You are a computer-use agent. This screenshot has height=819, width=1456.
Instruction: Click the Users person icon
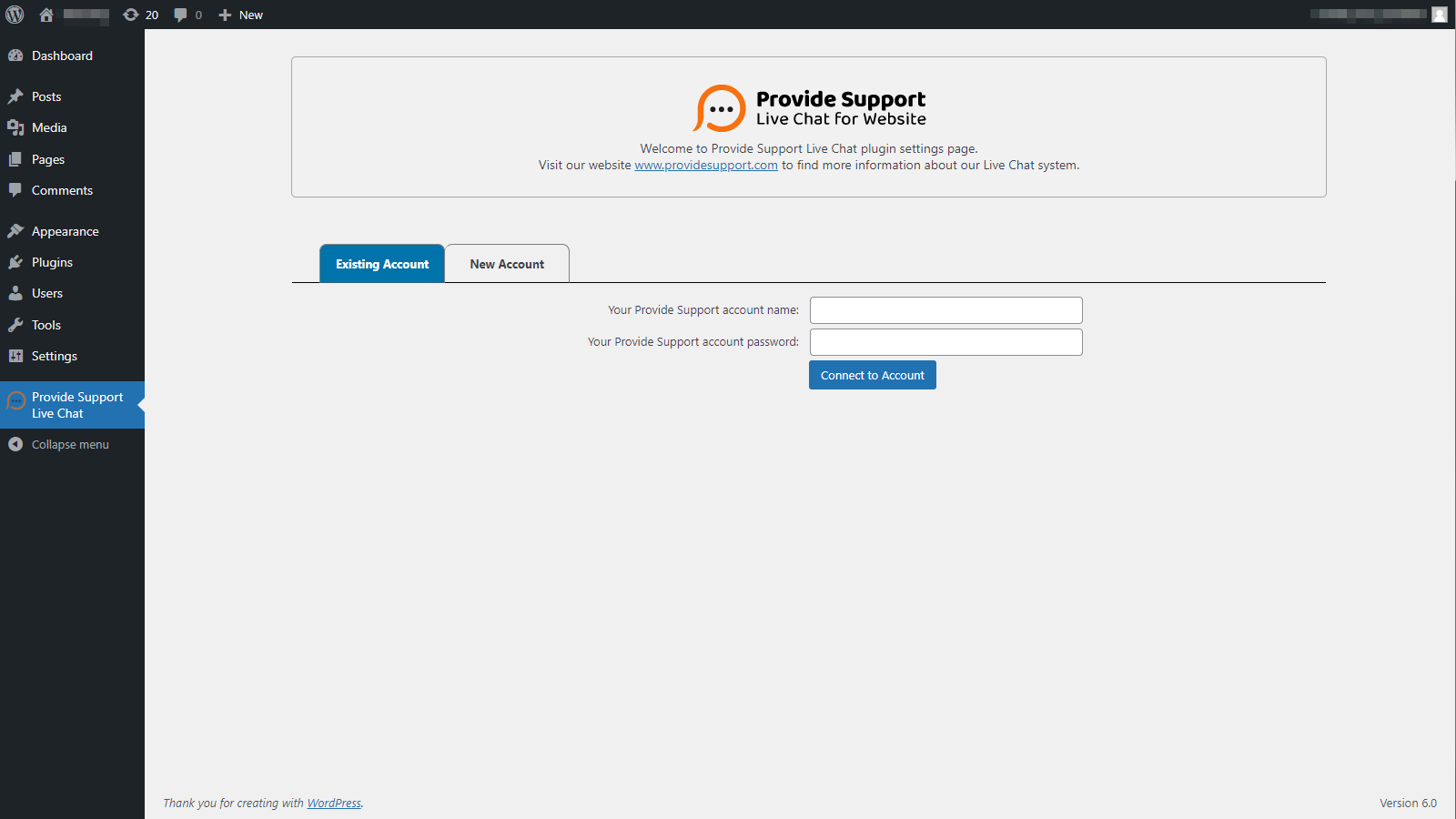pyautogui.click(x=15, y=293)
